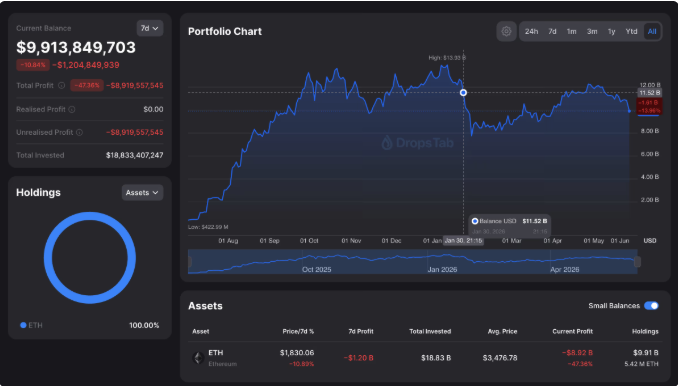This screenshot has width=678, height=386.
Task: Click 100.00% ETH allocation value
Action: pos(144,325)
